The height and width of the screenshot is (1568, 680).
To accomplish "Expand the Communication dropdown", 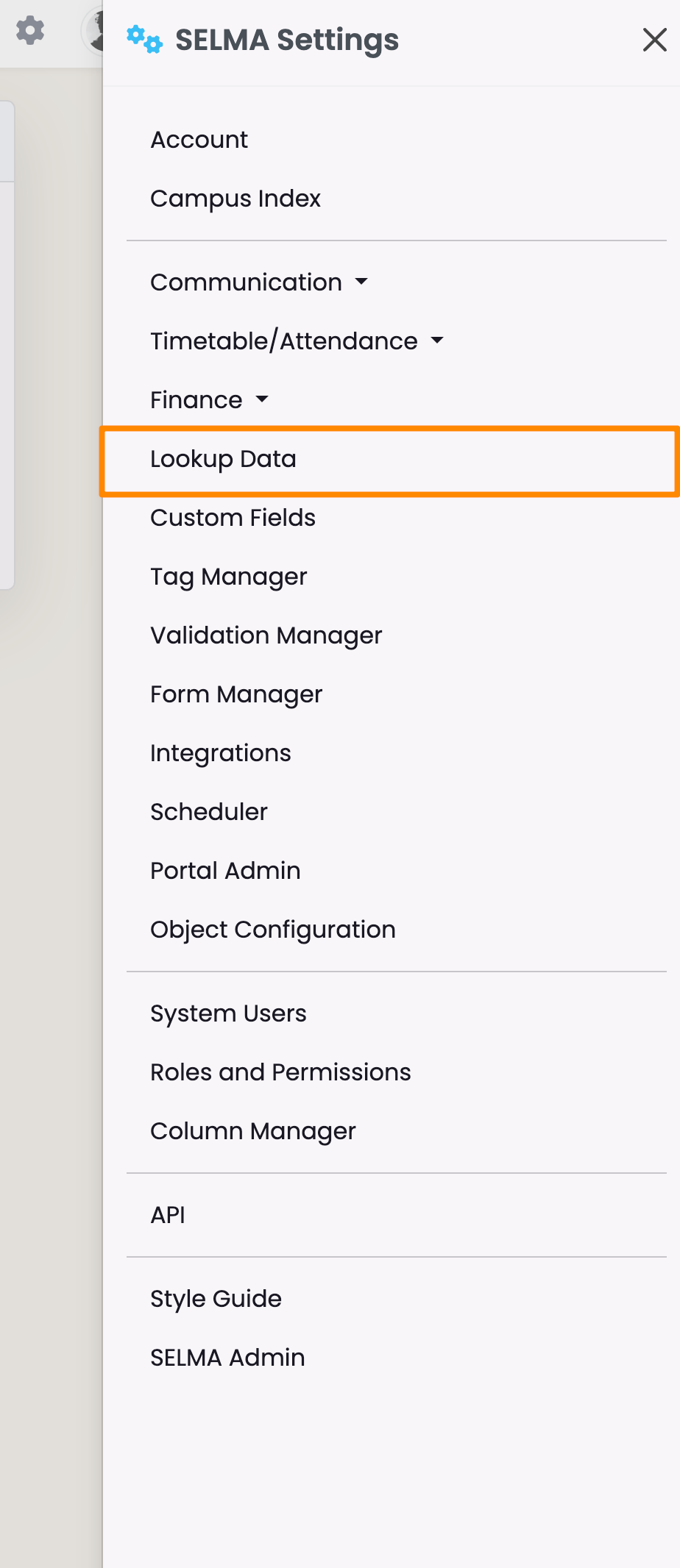I will [x=258, y=282].
